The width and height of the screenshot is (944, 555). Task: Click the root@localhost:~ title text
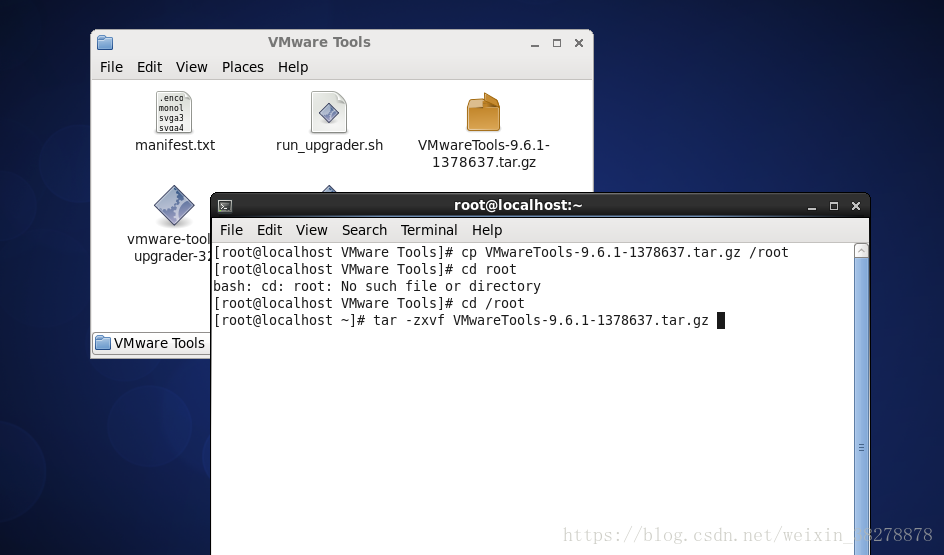(x=518, y=205)
